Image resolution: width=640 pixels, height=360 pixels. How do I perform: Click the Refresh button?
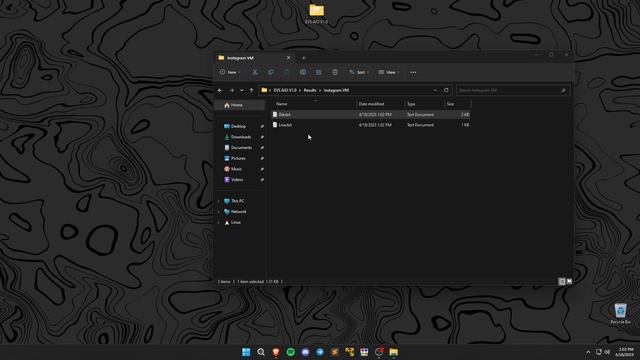[x=446, y=90]
